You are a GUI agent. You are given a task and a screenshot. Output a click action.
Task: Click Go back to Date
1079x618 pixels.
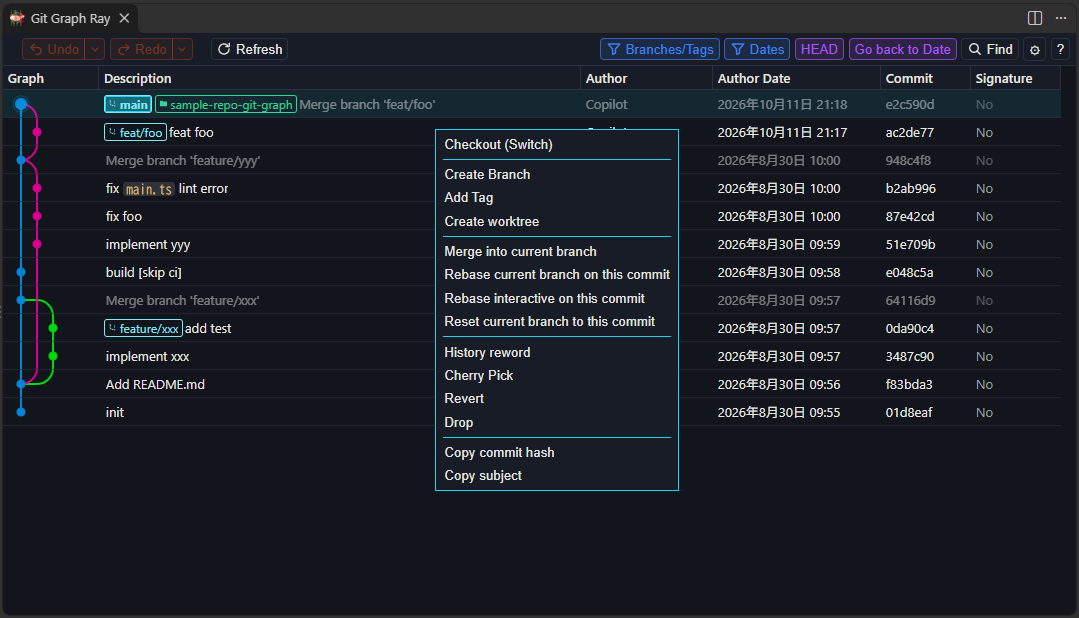902,50
